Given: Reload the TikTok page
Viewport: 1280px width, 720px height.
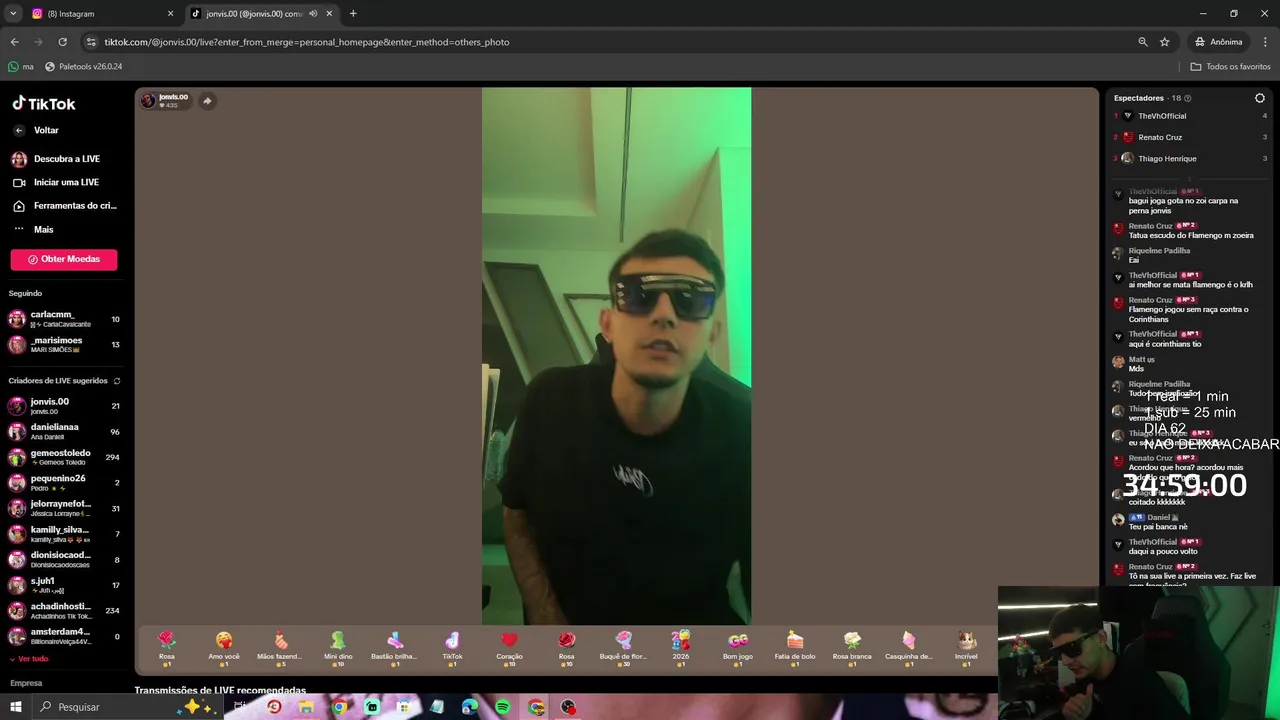Looking at the screenshot, I should pos(62,42).
